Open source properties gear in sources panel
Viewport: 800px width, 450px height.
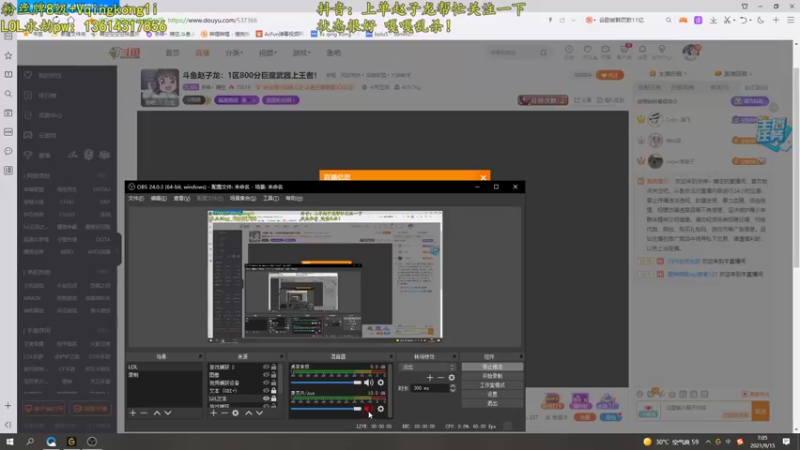point(235,413)
